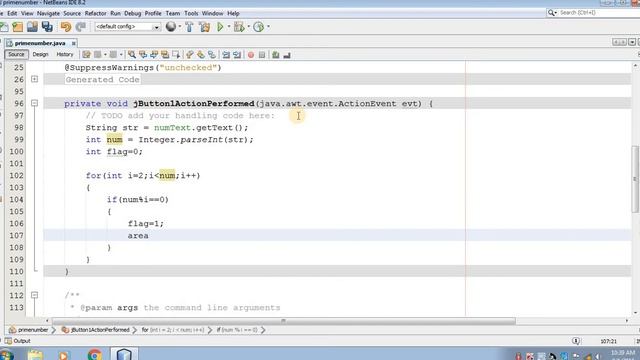The height and width of the screenshot is (360, 640).
Task: Open the View menu
Action: (27, 13)
